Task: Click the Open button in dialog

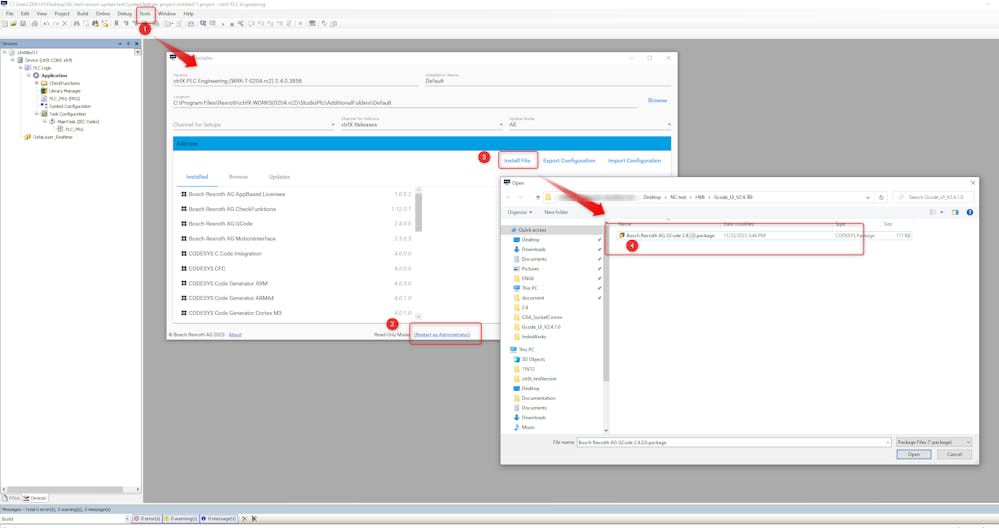Action: (x=914, y=454)
